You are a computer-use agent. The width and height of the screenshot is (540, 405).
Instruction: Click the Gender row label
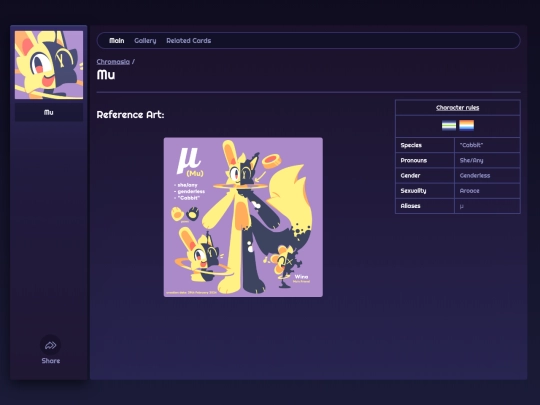tap(410, 175)
